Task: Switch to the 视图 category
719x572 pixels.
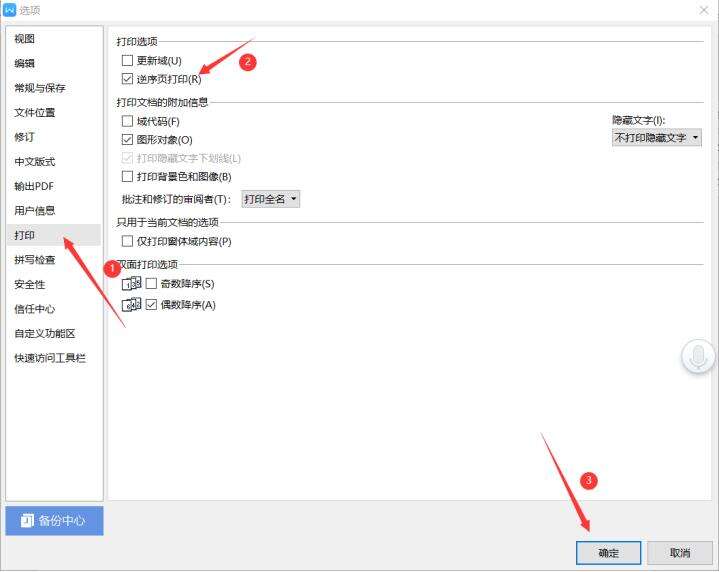Action: point(54,39)
